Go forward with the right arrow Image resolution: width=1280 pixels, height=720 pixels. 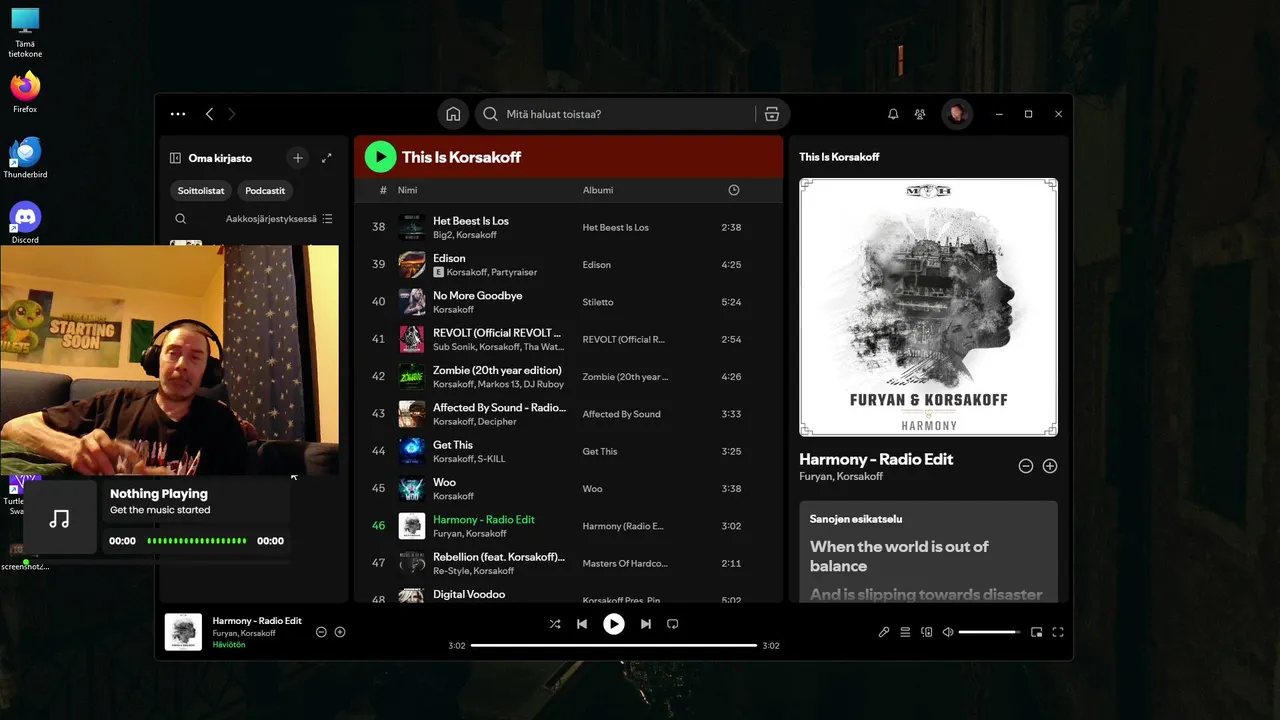point(232,114)
